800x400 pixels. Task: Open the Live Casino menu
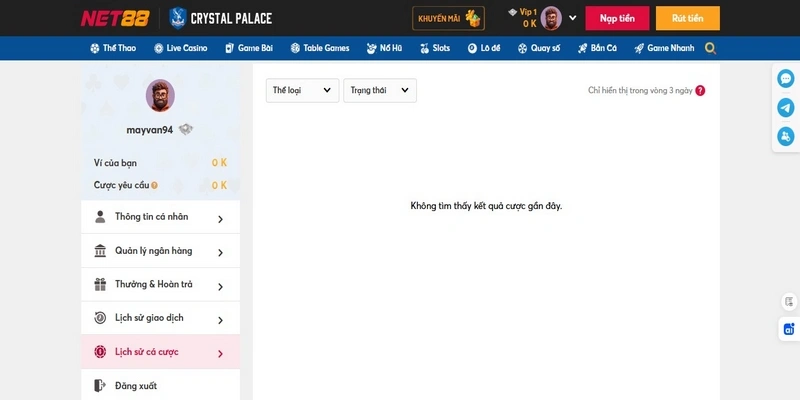click(x=181, y=48)
